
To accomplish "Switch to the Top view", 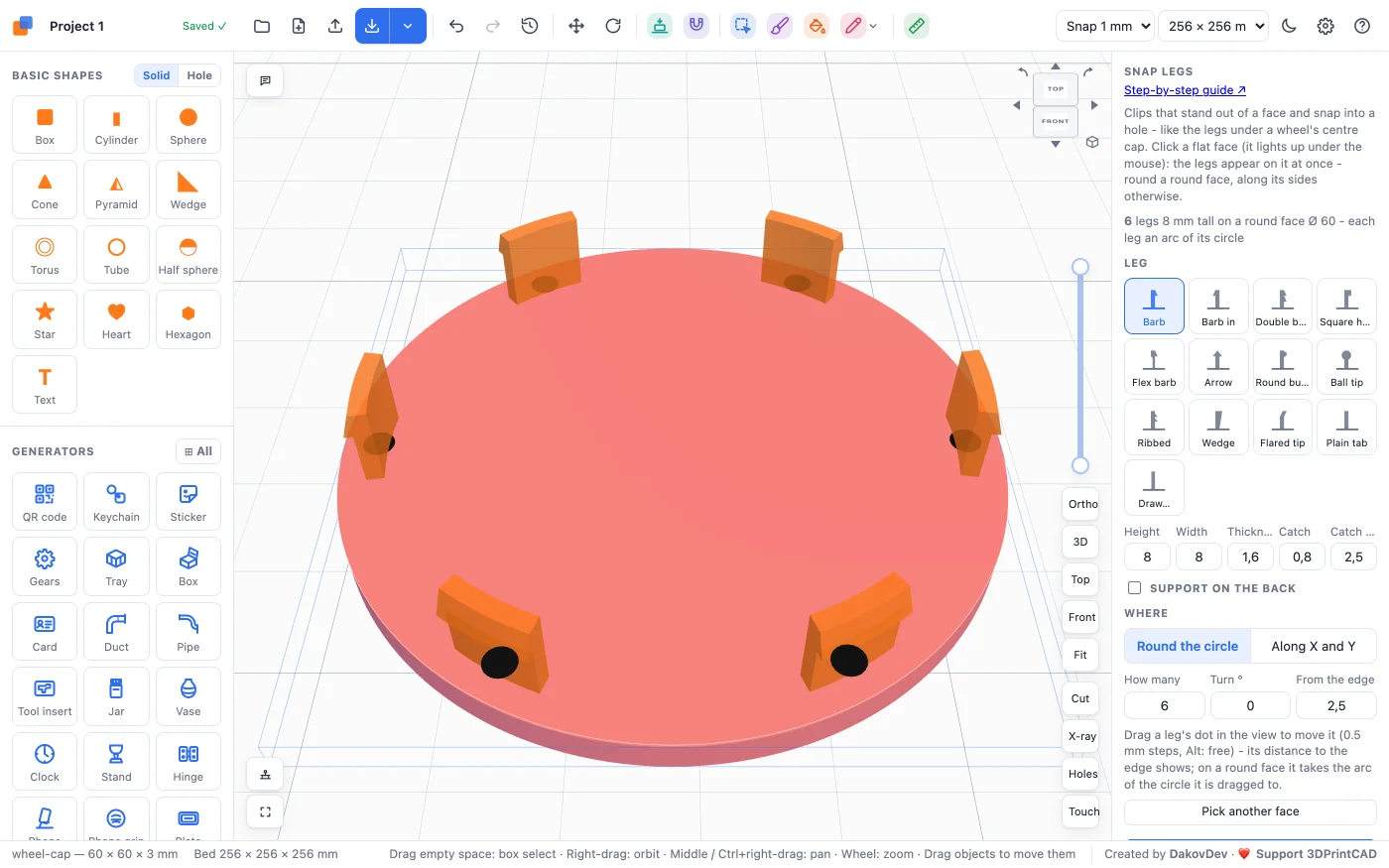I will coord(1081,579).
